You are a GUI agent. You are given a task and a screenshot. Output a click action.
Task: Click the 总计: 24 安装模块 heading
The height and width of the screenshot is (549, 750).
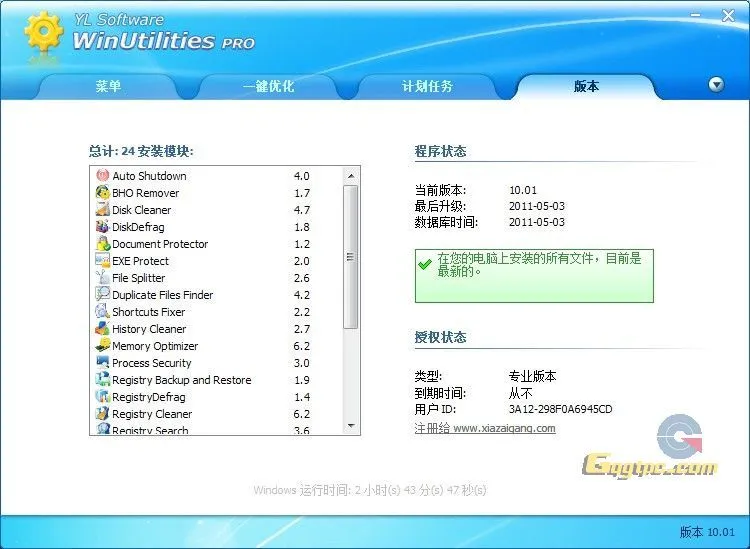pos(141,151)
